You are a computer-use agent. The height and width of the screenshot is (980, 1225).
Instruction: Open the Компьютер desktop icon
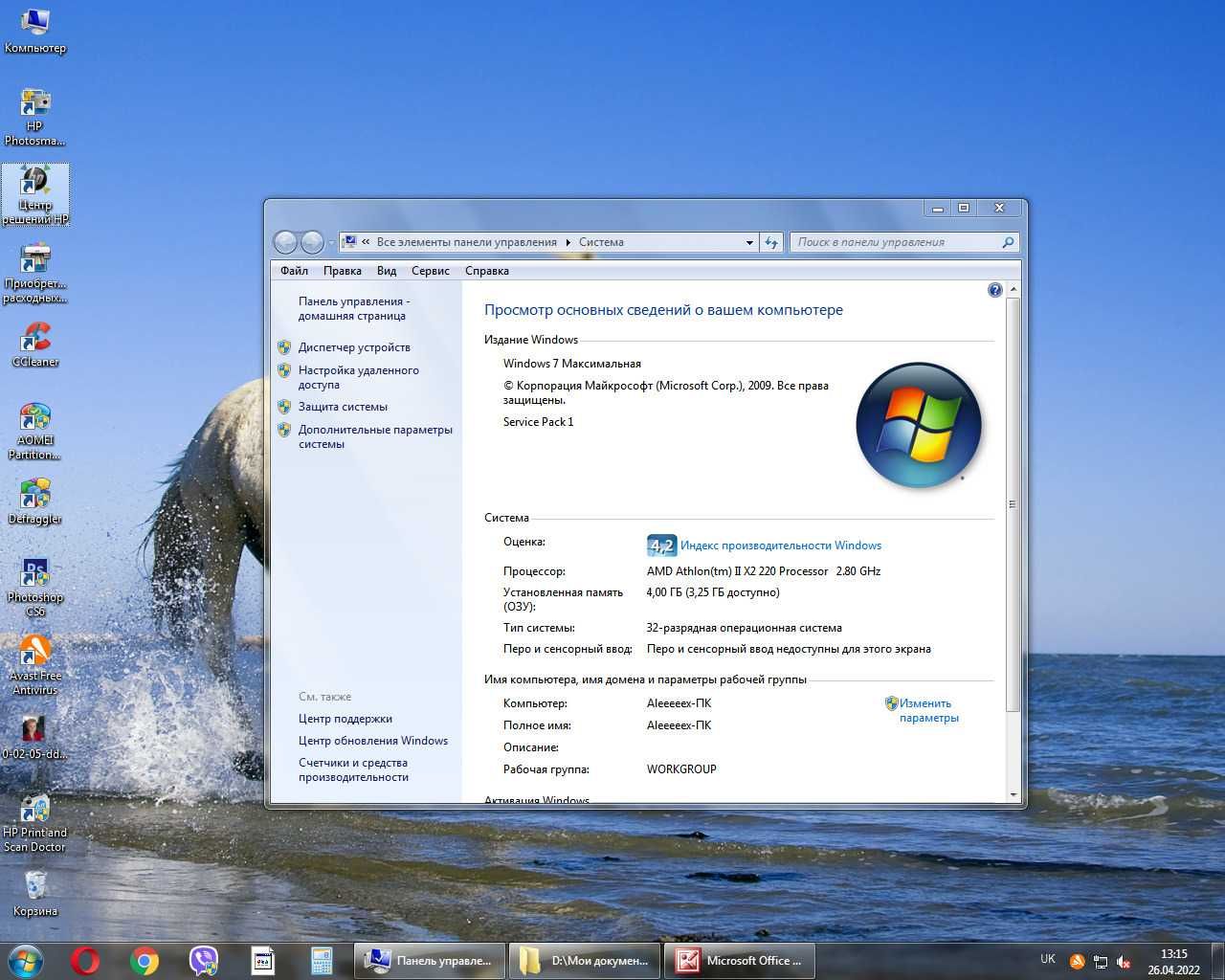coord(35,31)
